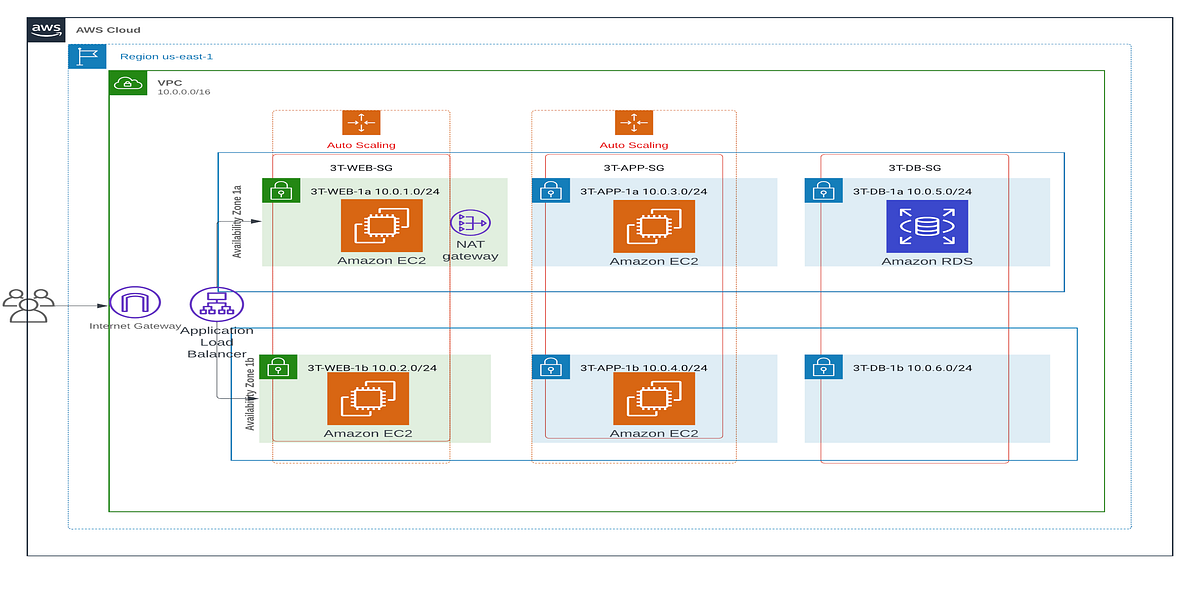Click the AWS Cloud logo icon
The image size is (1200, 600).
coord(44,27)
